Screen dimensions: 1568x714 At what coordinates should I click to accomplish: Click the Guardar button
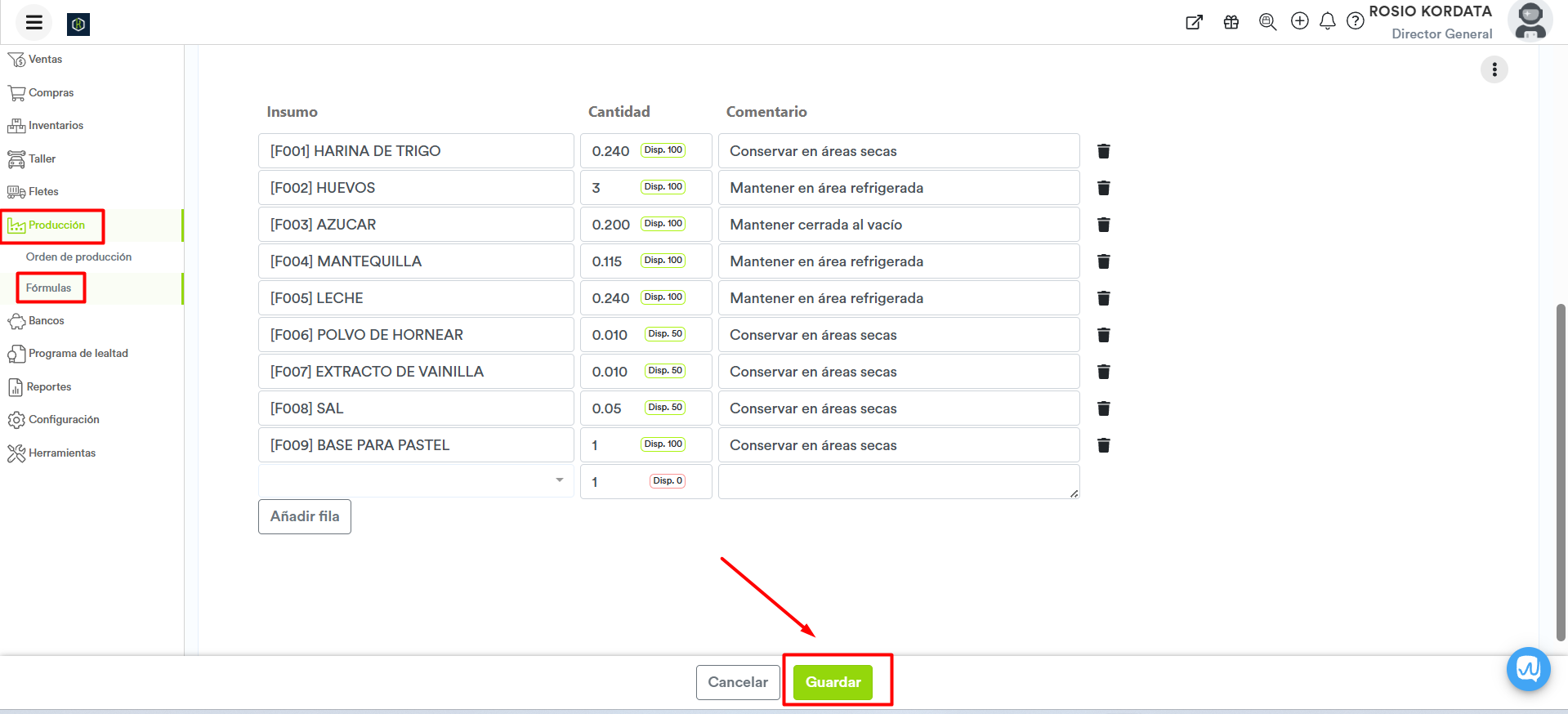point(833,682)
